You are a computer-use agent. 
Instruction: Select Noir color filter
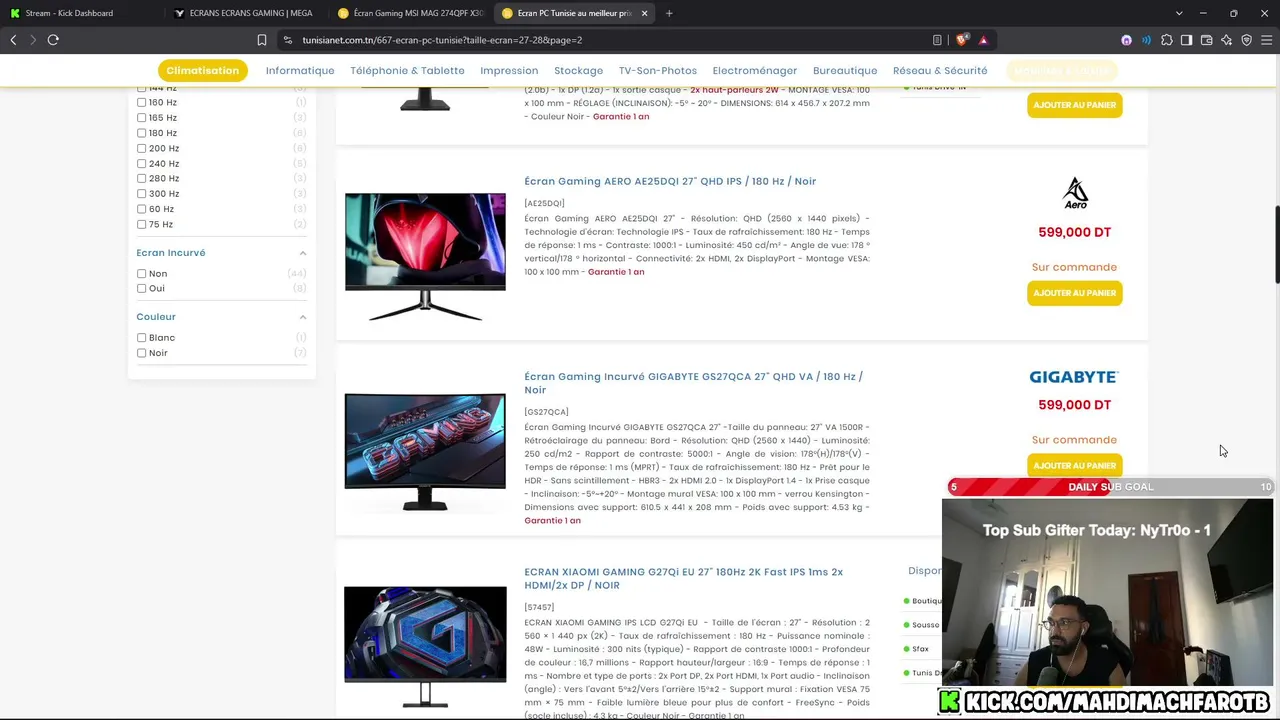(x=141, y=353)
